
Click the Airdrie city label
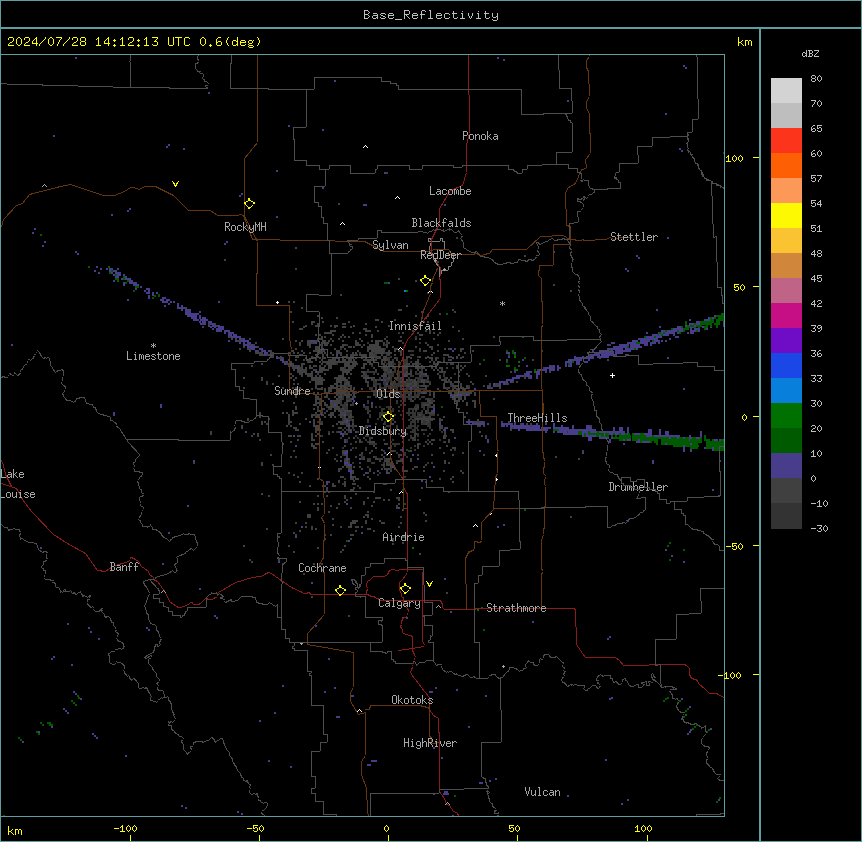pyautogui.click(x=404, y=537)
